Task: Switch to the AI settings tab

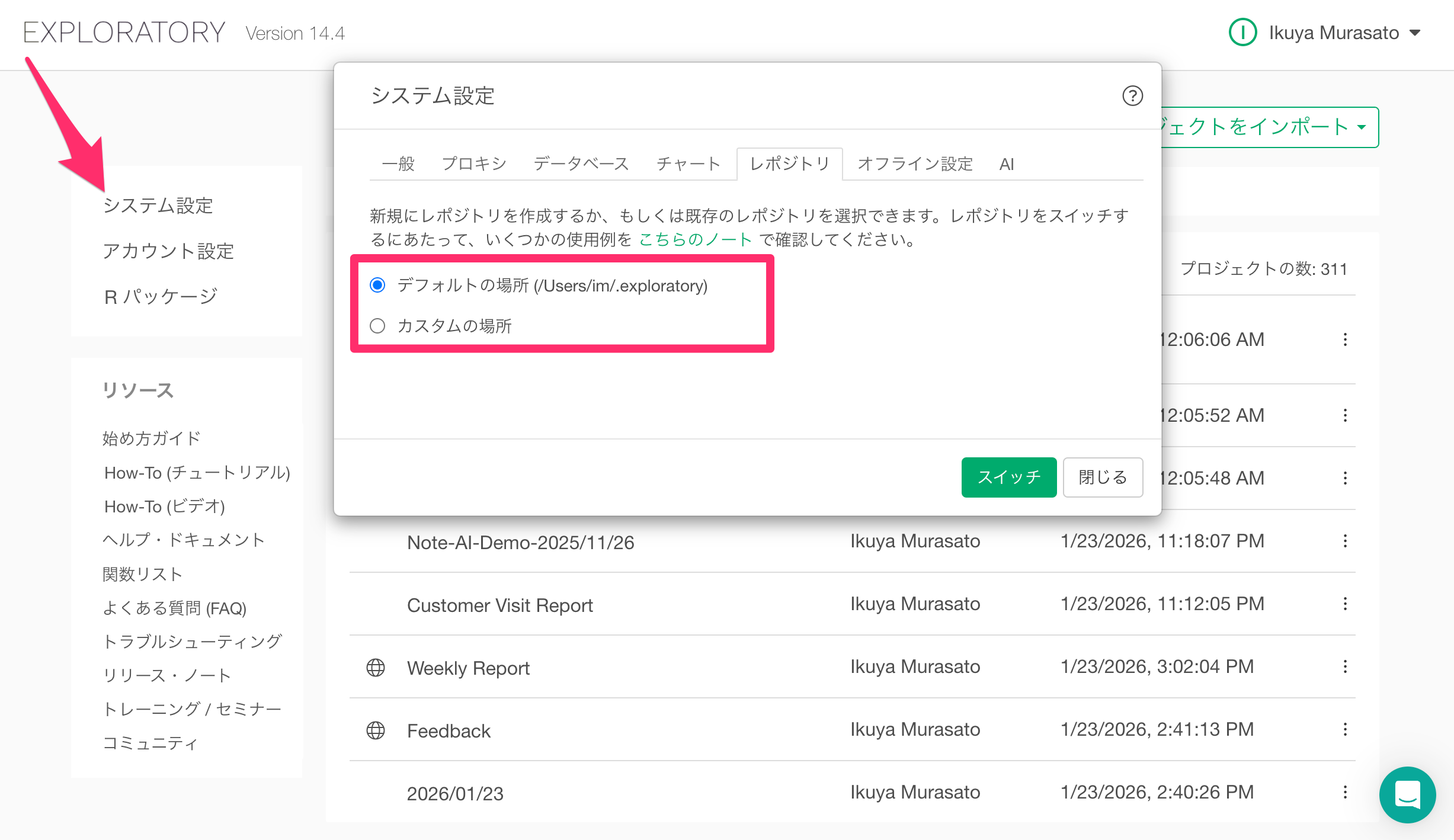Action: tap(1006, 164)
